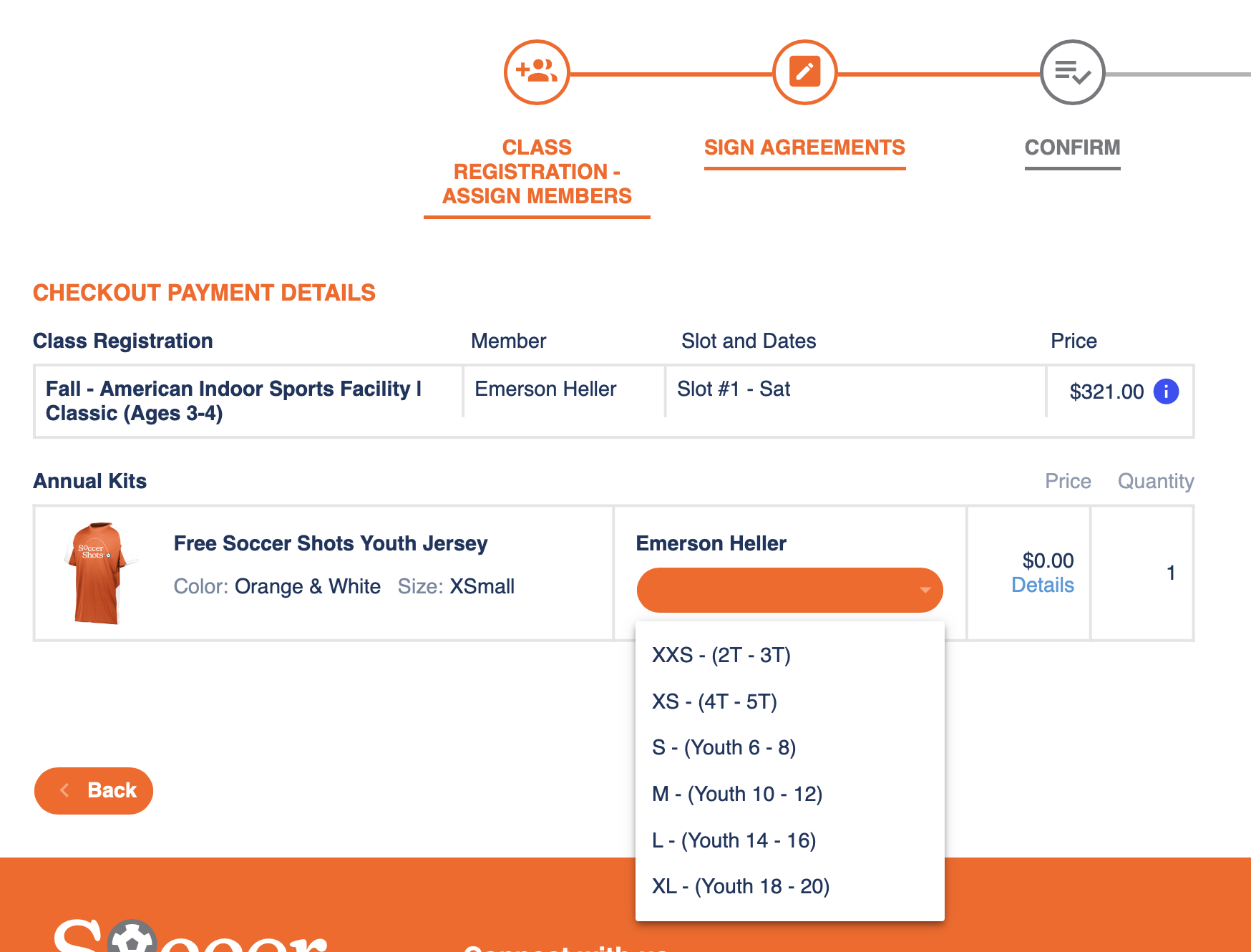Collapse the orange jersey size dropdown

(x=789, y=590)
